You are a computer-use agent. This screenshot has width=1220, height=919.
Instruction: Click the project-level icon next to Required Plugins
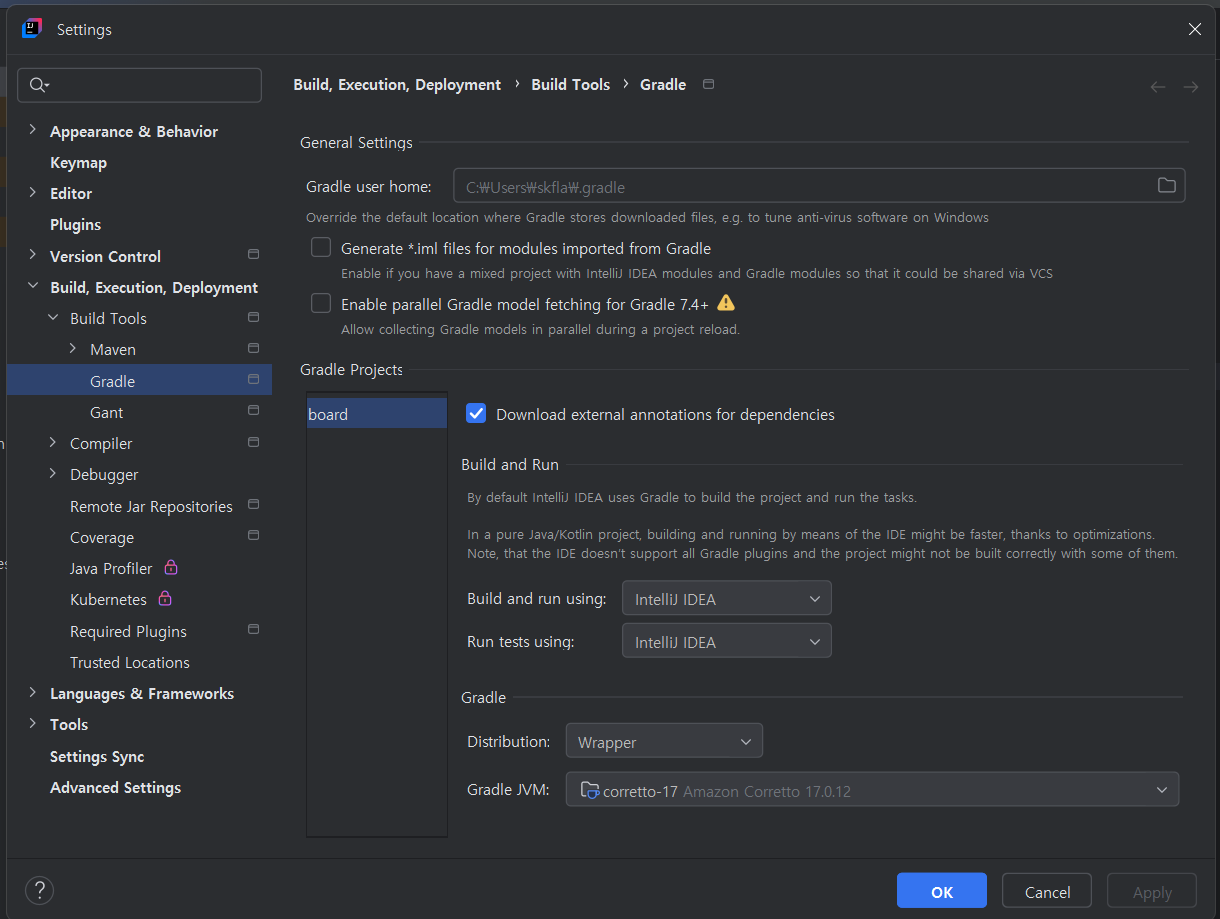[x=253, y=630]
